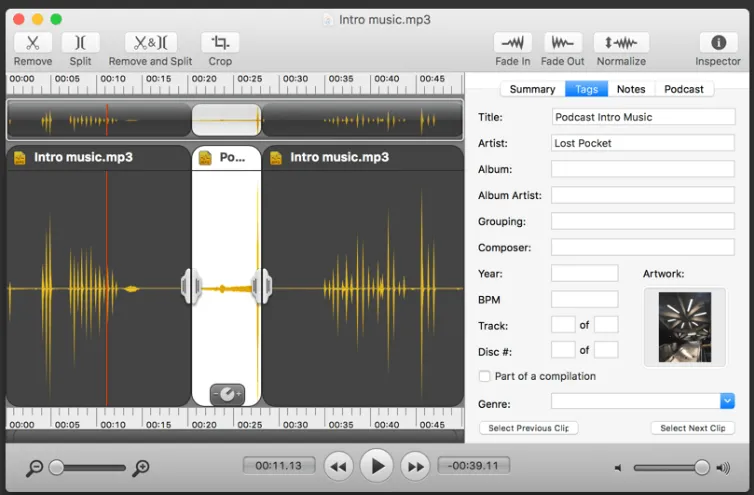Image resolution: width=754 pixels, height=495 pixels.
Task: Start playback with the Play button
Action: 377,466
